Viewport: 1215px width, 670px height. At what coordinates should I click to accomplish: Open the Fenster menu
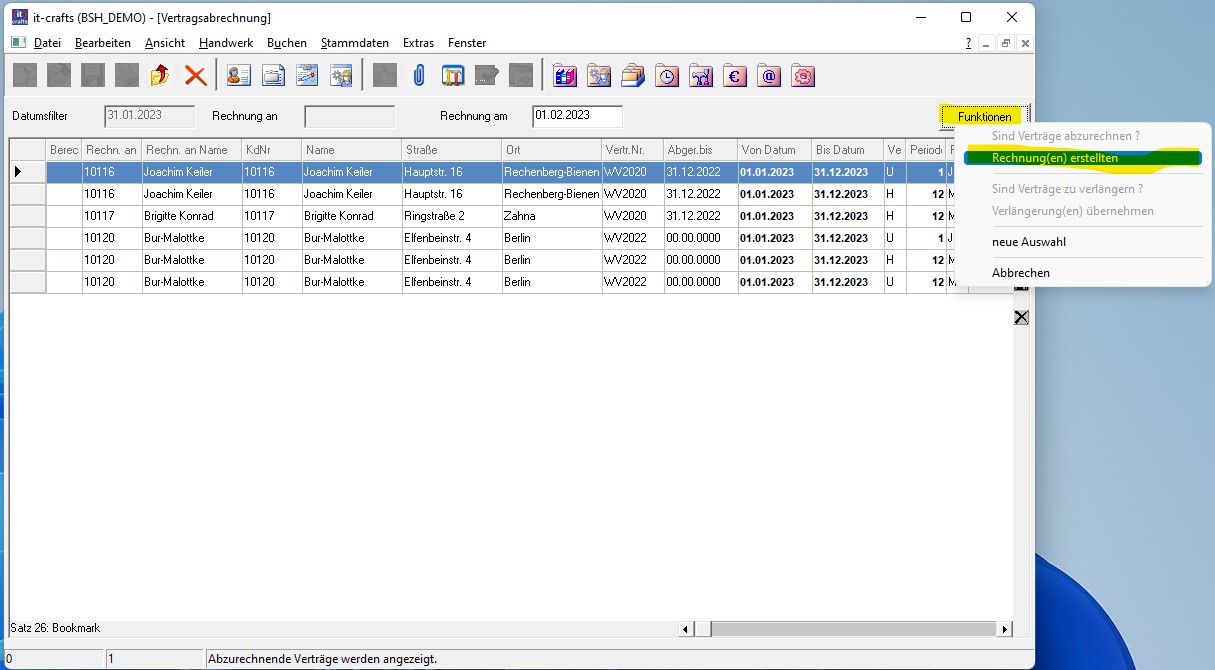(x=467, y=43)
